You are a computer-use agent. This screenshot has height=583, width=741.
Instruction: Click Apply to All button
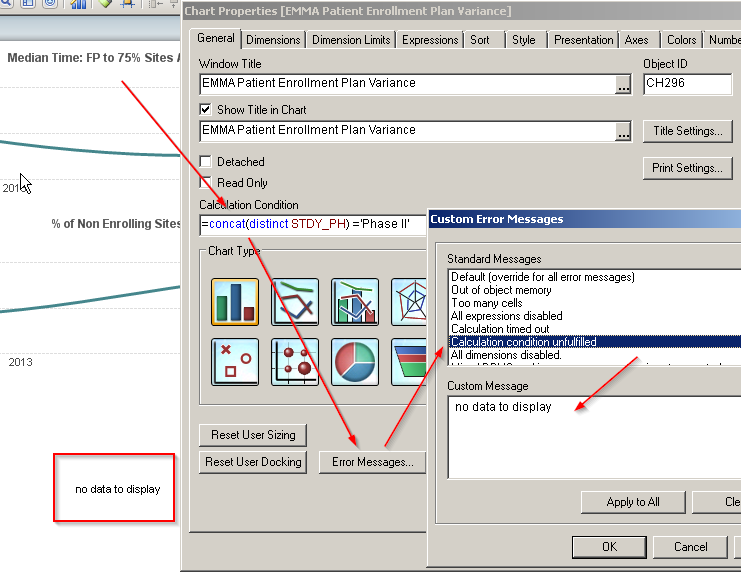tap(633, 502)
